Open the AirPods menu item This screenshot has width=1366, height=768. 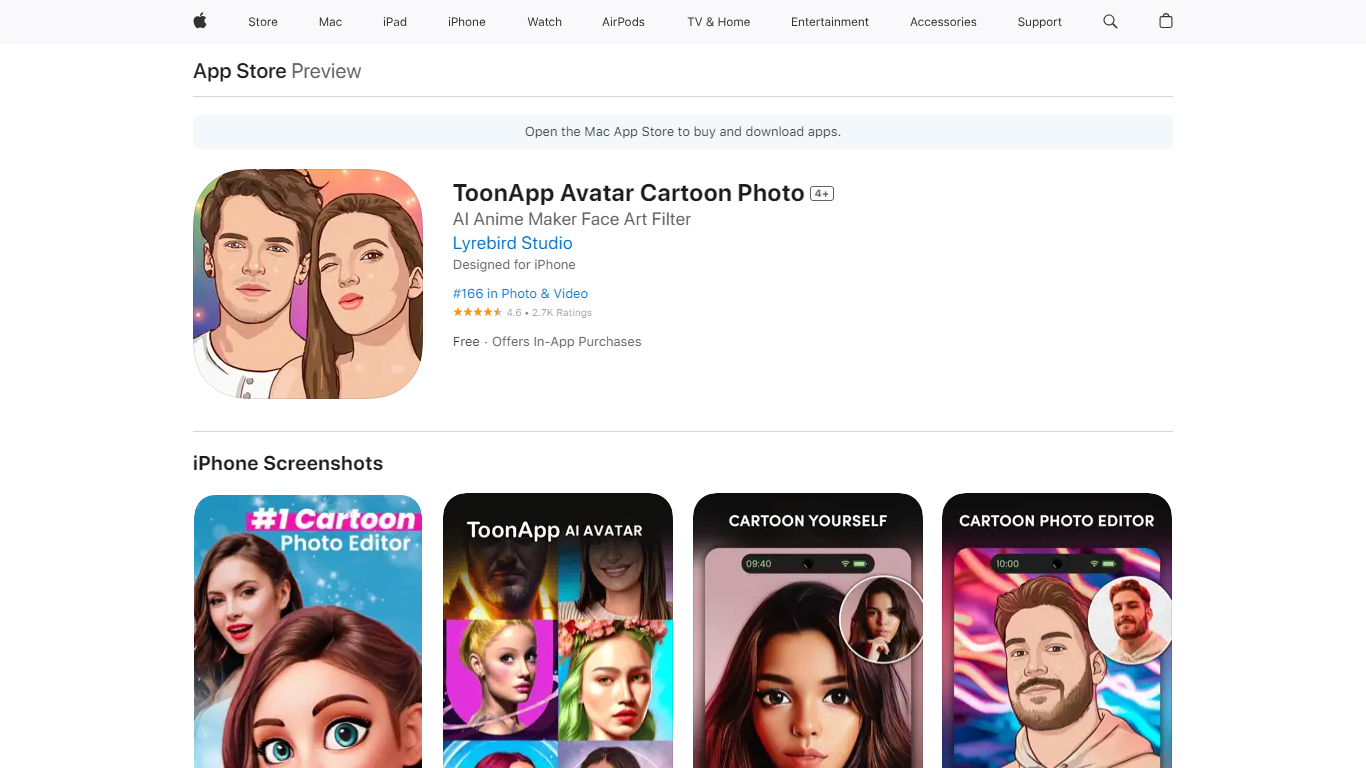(x=623, y=22)
